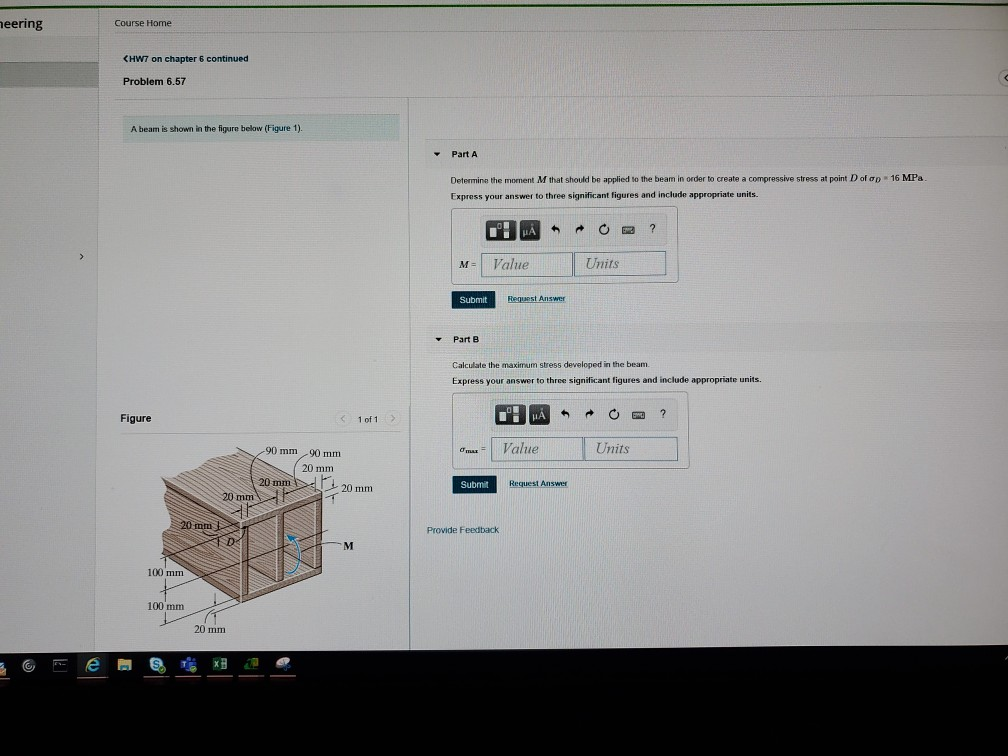Submit the Part A answer
Image resolution: width=1008 pixels, height=756 pixels.
pyautogui.click(x=472, y=299)
